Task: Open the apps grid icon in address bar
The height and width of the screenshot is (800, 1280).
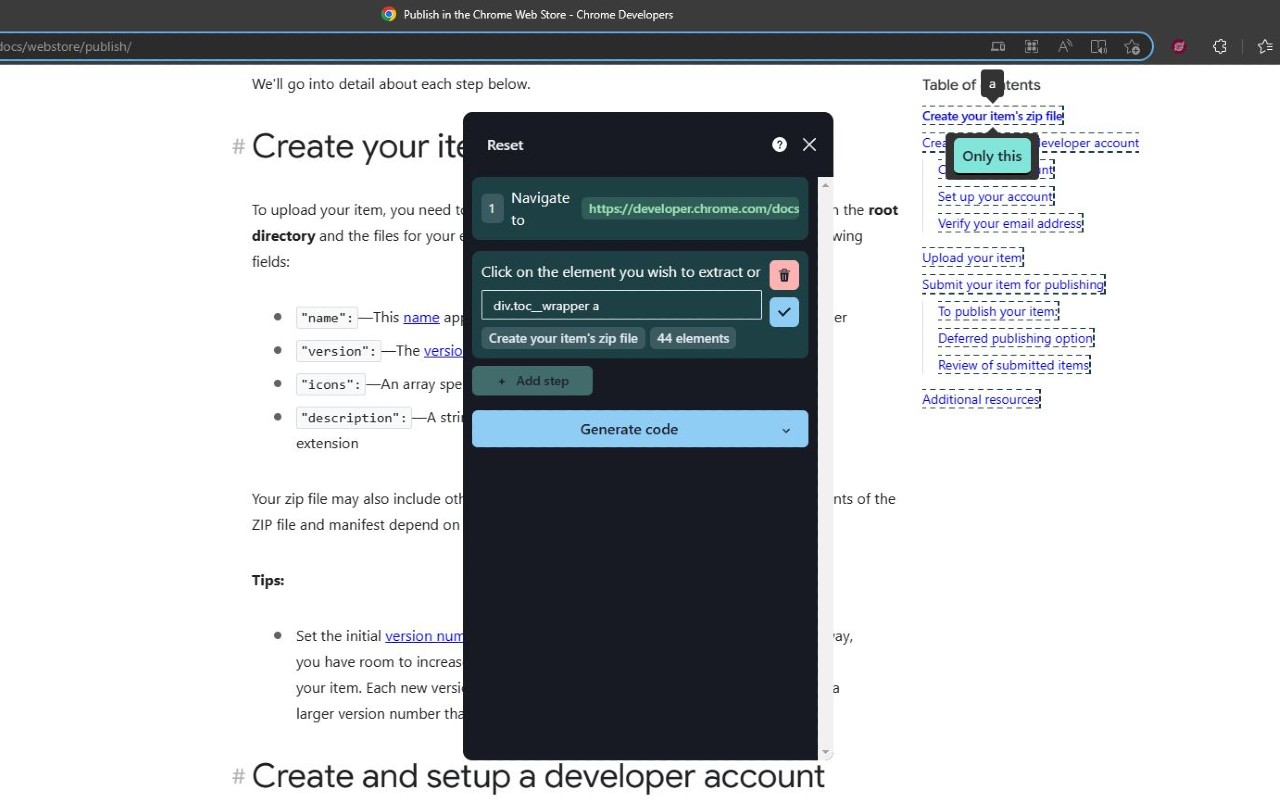Action: [x=1031, y=46]
